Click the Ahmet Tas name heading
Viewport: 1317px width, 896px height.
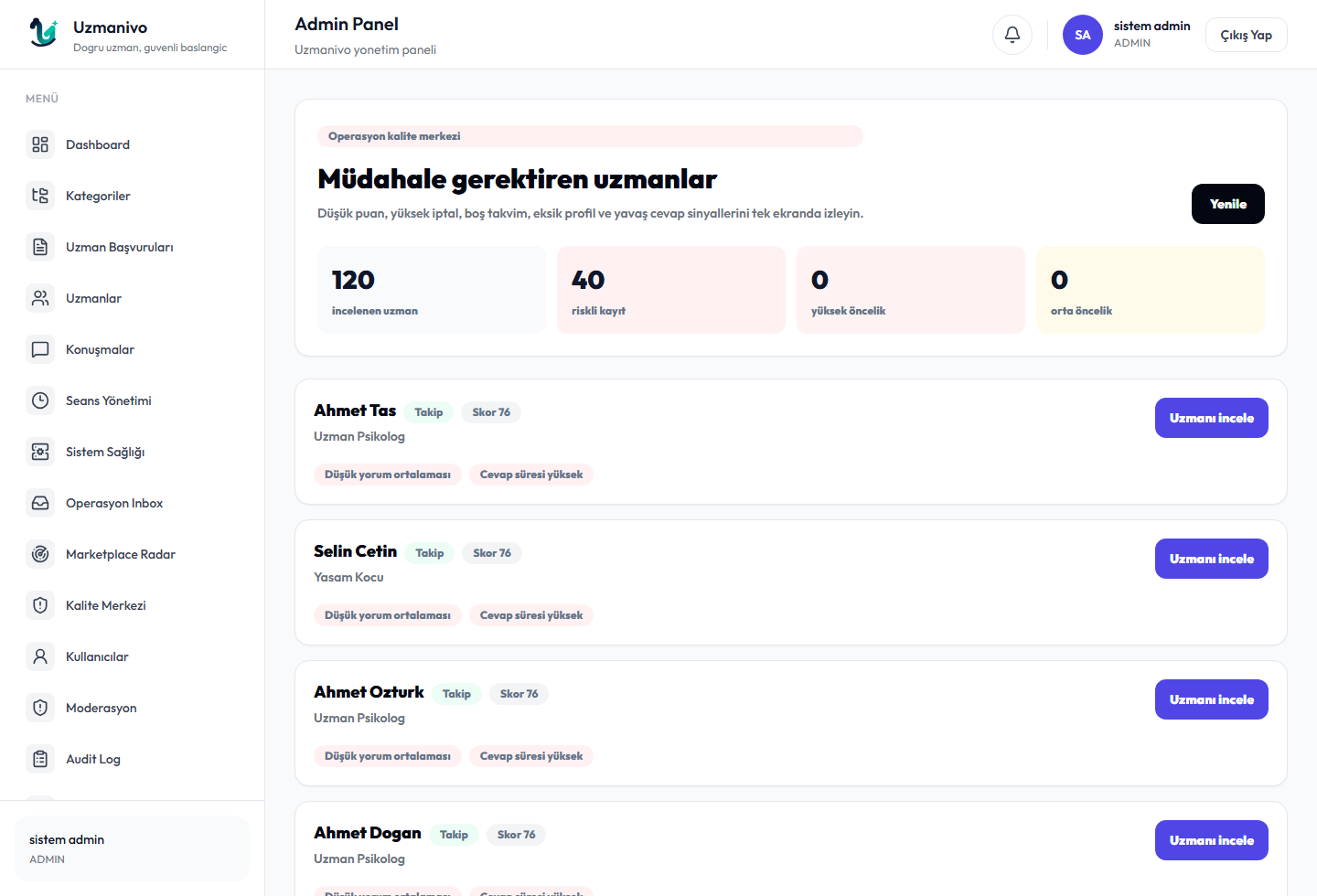[x=355, y=411]
